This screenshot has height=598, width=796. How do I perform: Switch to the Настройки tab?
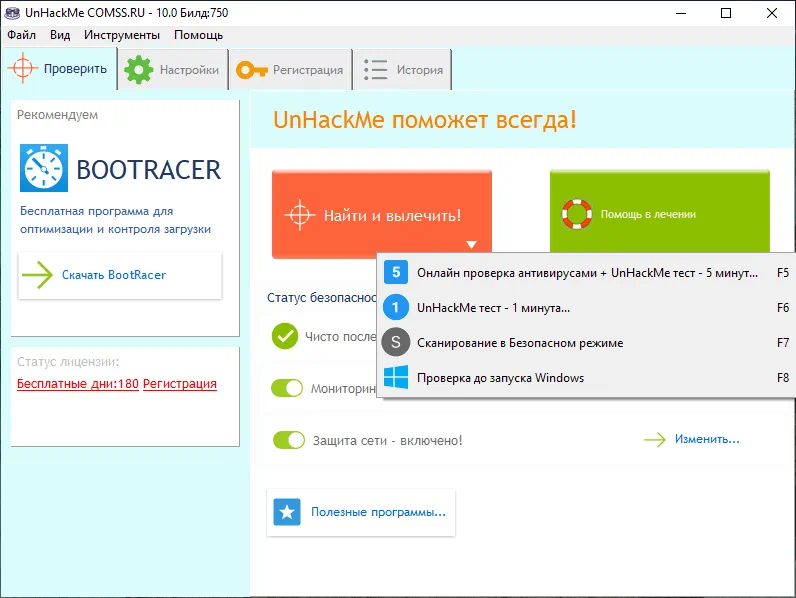tap(173, 70)
